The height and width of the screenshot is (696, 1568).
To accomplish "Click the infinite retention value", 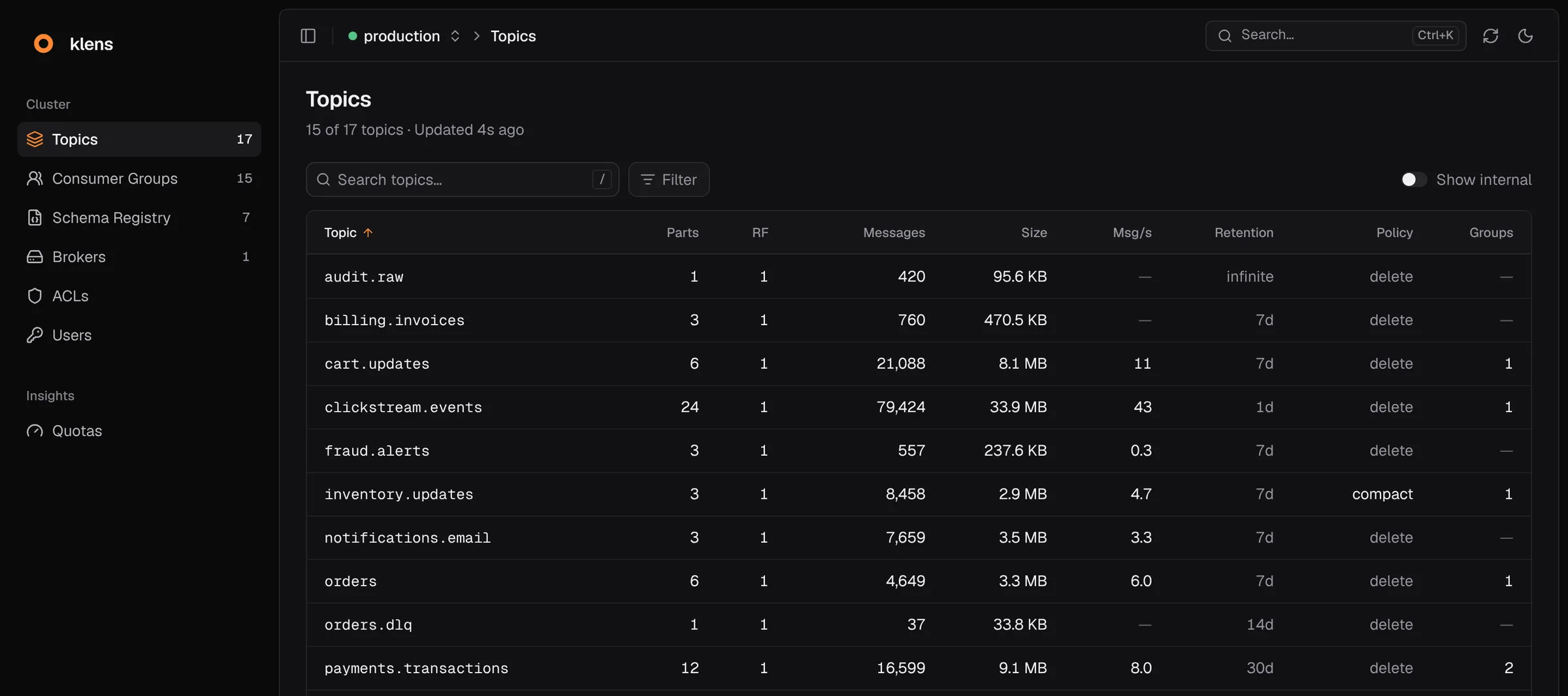I will pyautogui.click(x=1250, y=277).
